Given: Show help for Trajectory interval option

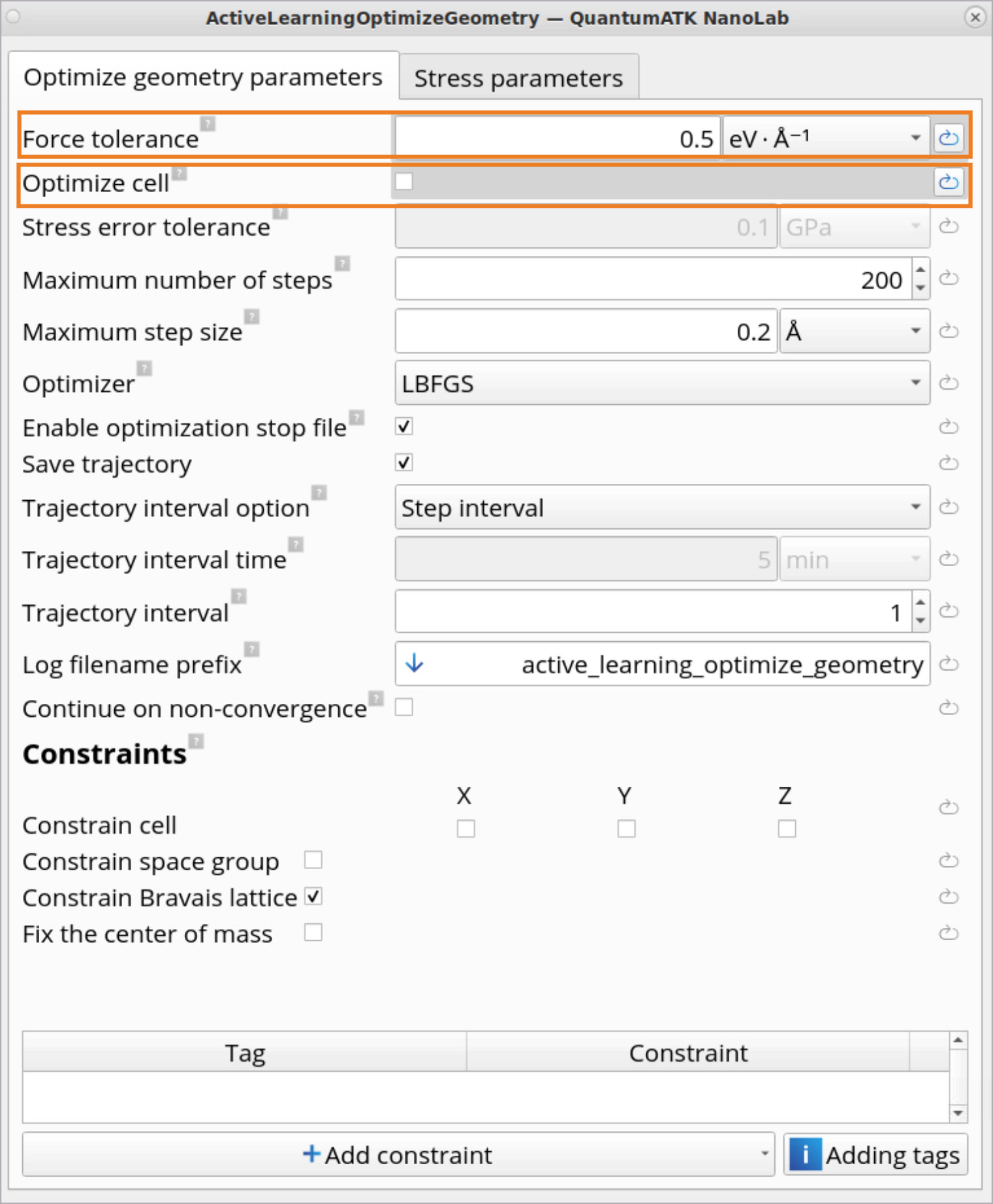Looking at the screenshot, I should pos(319,492).
